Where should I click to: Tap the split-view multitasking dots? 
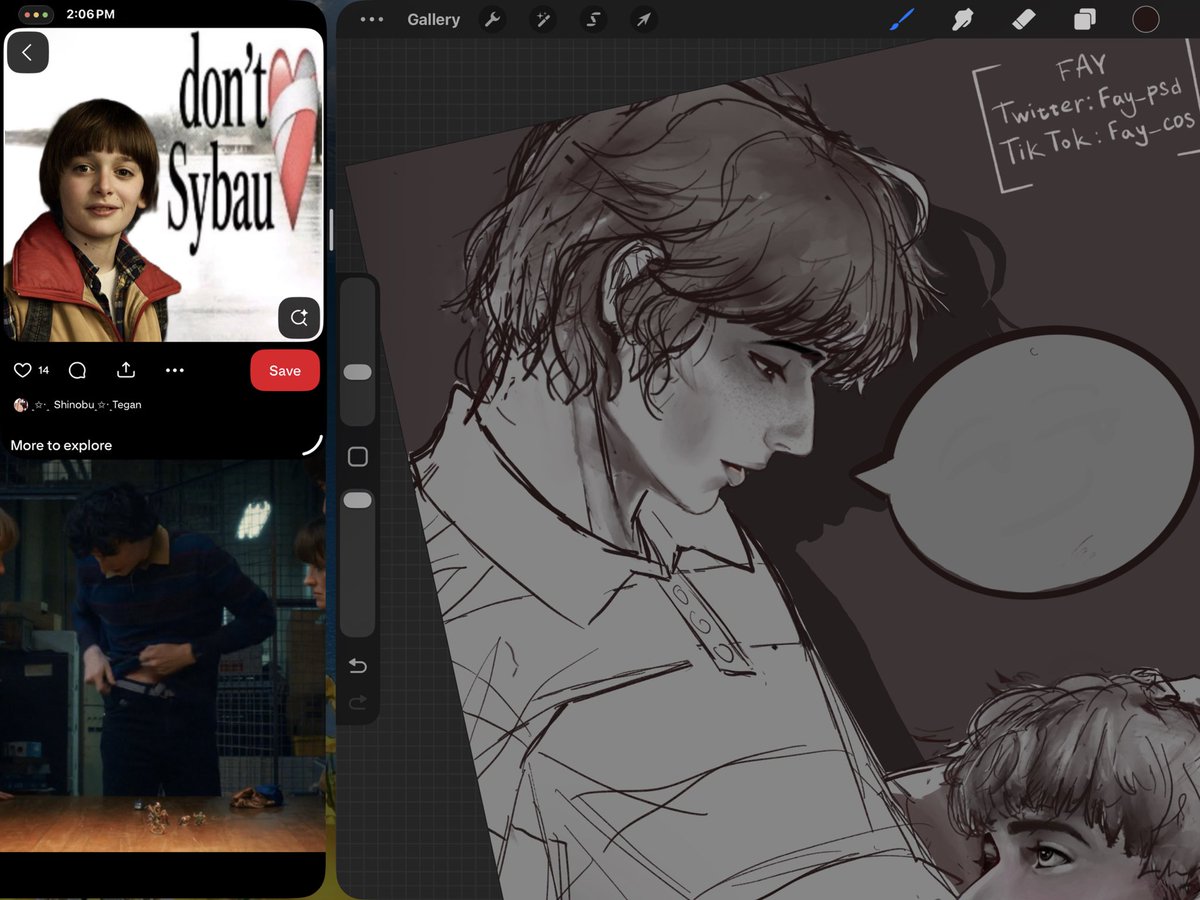coord(35,15)
